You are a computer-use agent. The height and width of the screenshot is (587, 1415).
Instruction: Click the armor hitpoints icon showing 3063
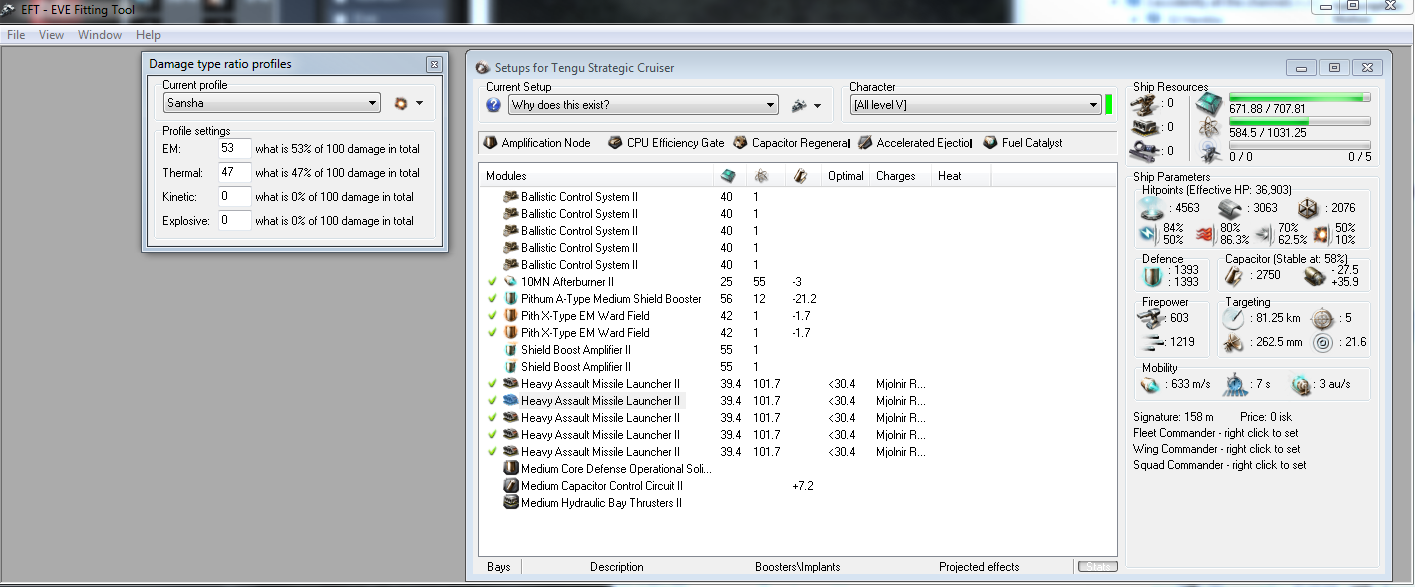(1230, 208)
